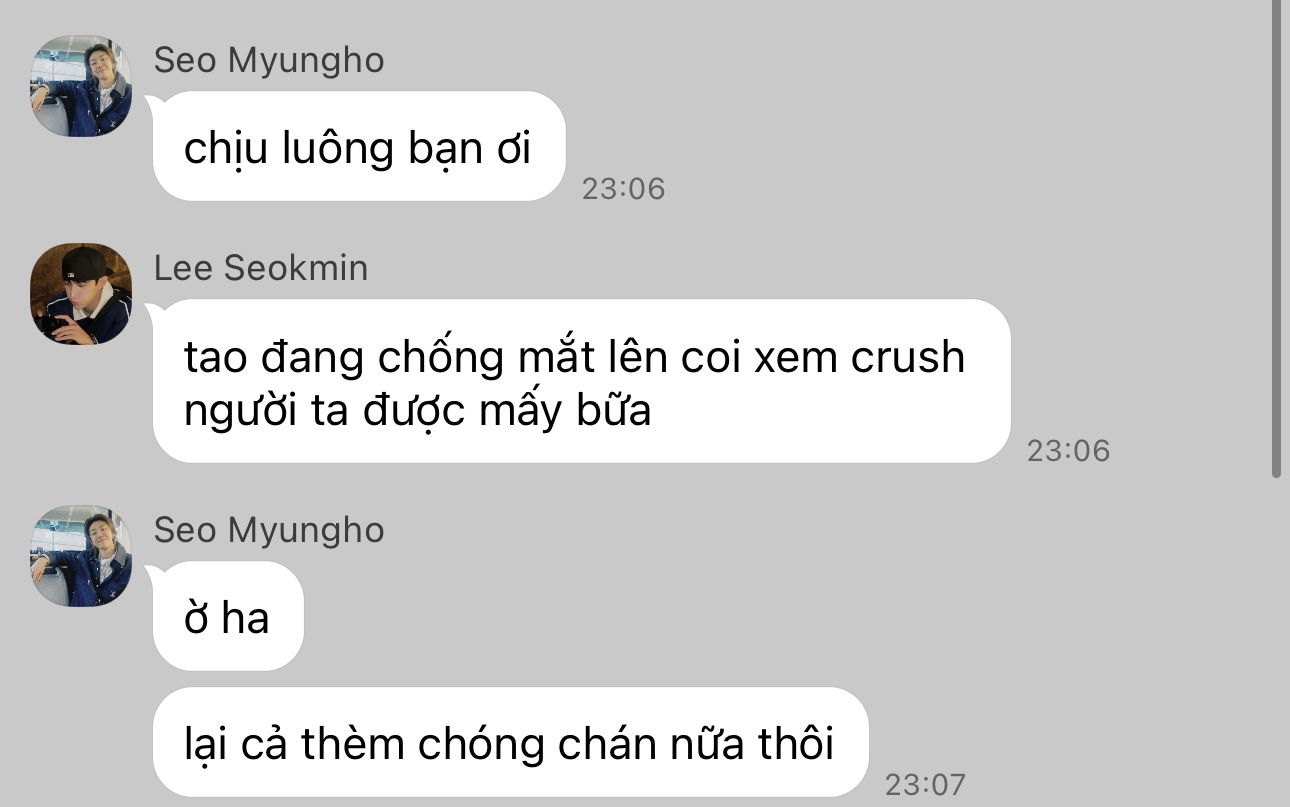The height and width of the screenshot is (807, 1290).
Task: Tap Lee Seokmin's profile picture
Action: tap(81, 294)
